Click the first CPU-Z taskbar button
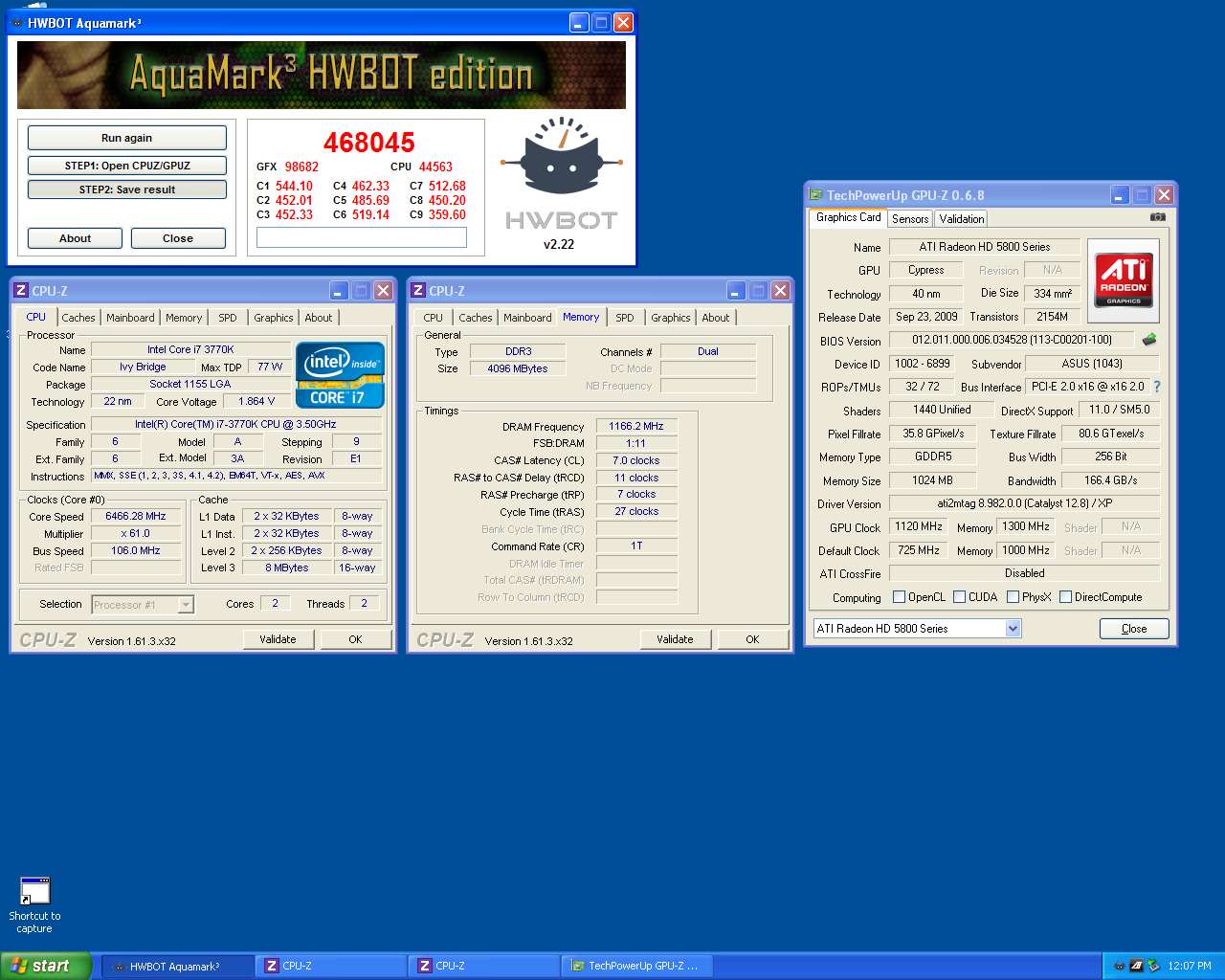 (x=331, y=966)
